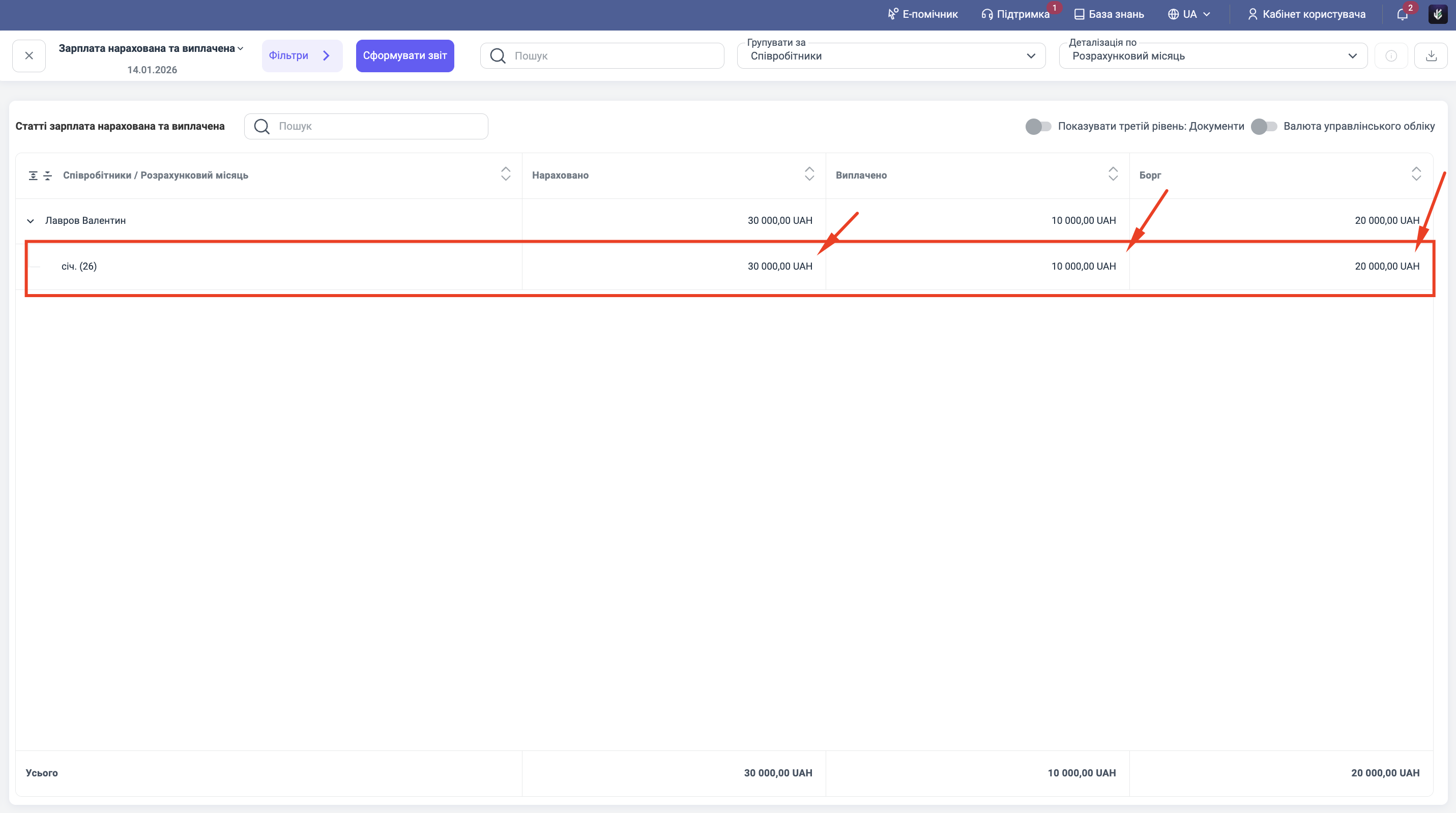The image size is (1456, 813).
Task: Open Е-помічник in the top bar
Action: pos(922,14)
